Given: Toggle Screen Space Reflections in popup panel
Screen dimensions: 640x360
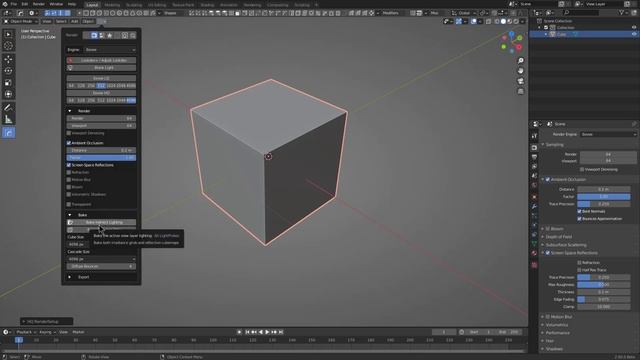Looking at the screenshot, I should (69, 165).
